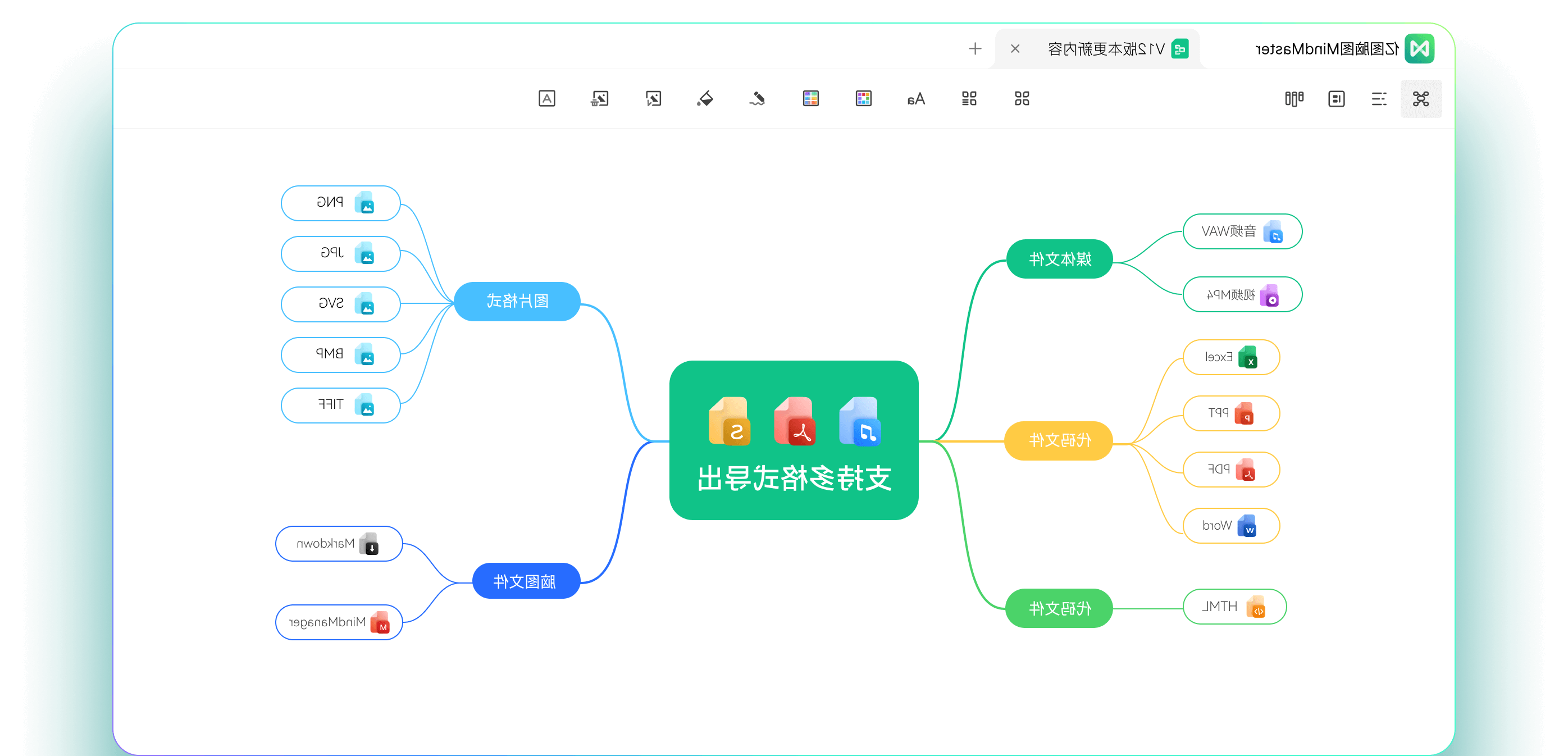Click yellow S file icon in central topic
Image resolution: width=1568 pixels, height=756 pixels.
tap(730, 422)
